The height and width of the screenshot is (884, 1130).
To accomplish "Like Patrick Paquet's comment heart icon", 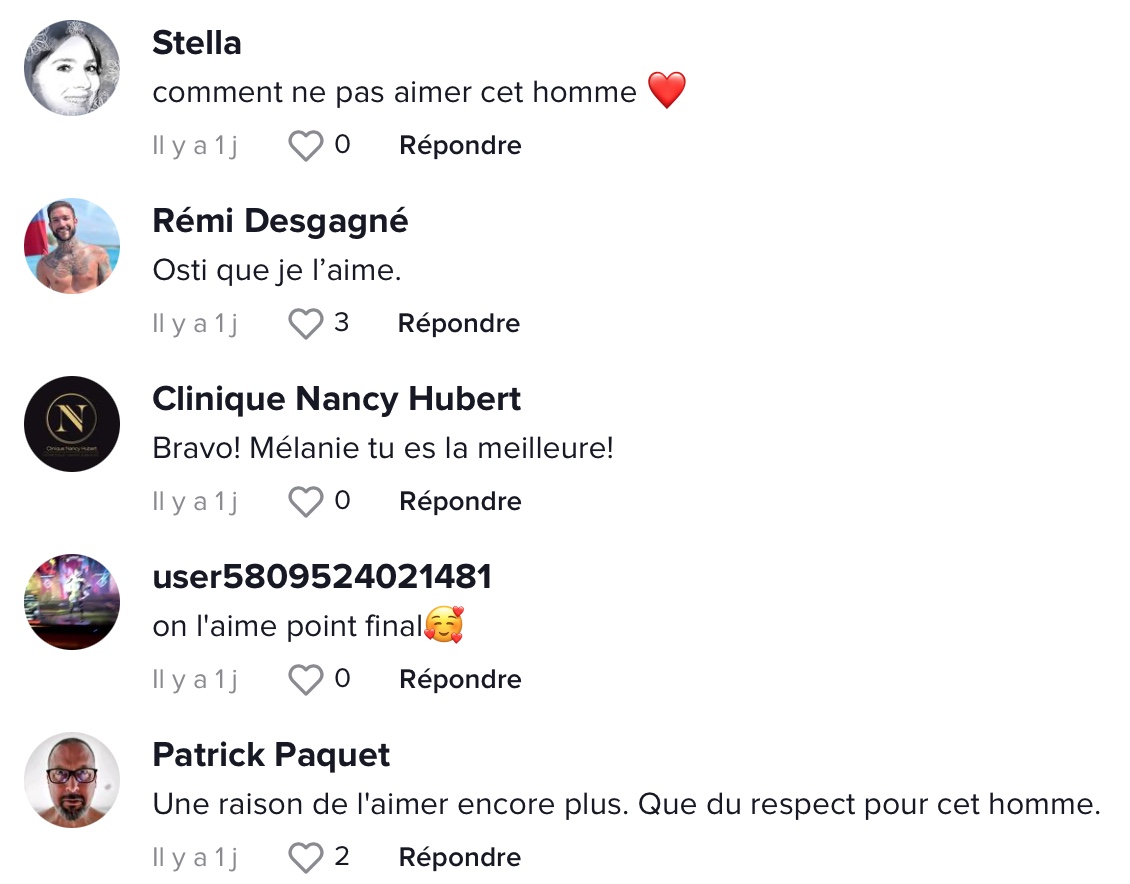I will [x=306, y=857].
